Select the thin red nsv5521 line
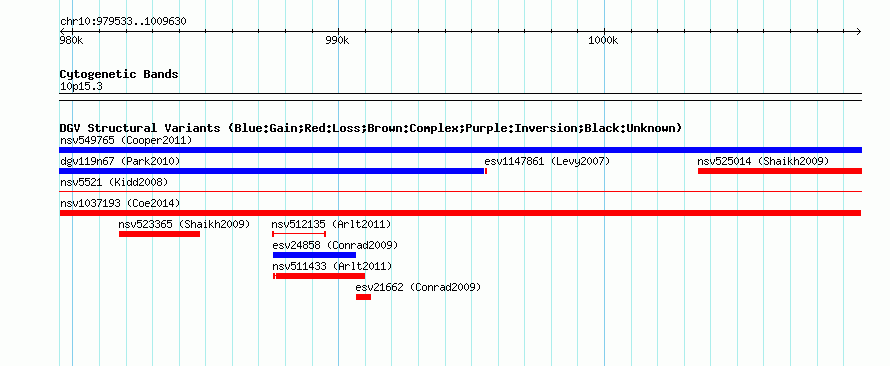 460,192
